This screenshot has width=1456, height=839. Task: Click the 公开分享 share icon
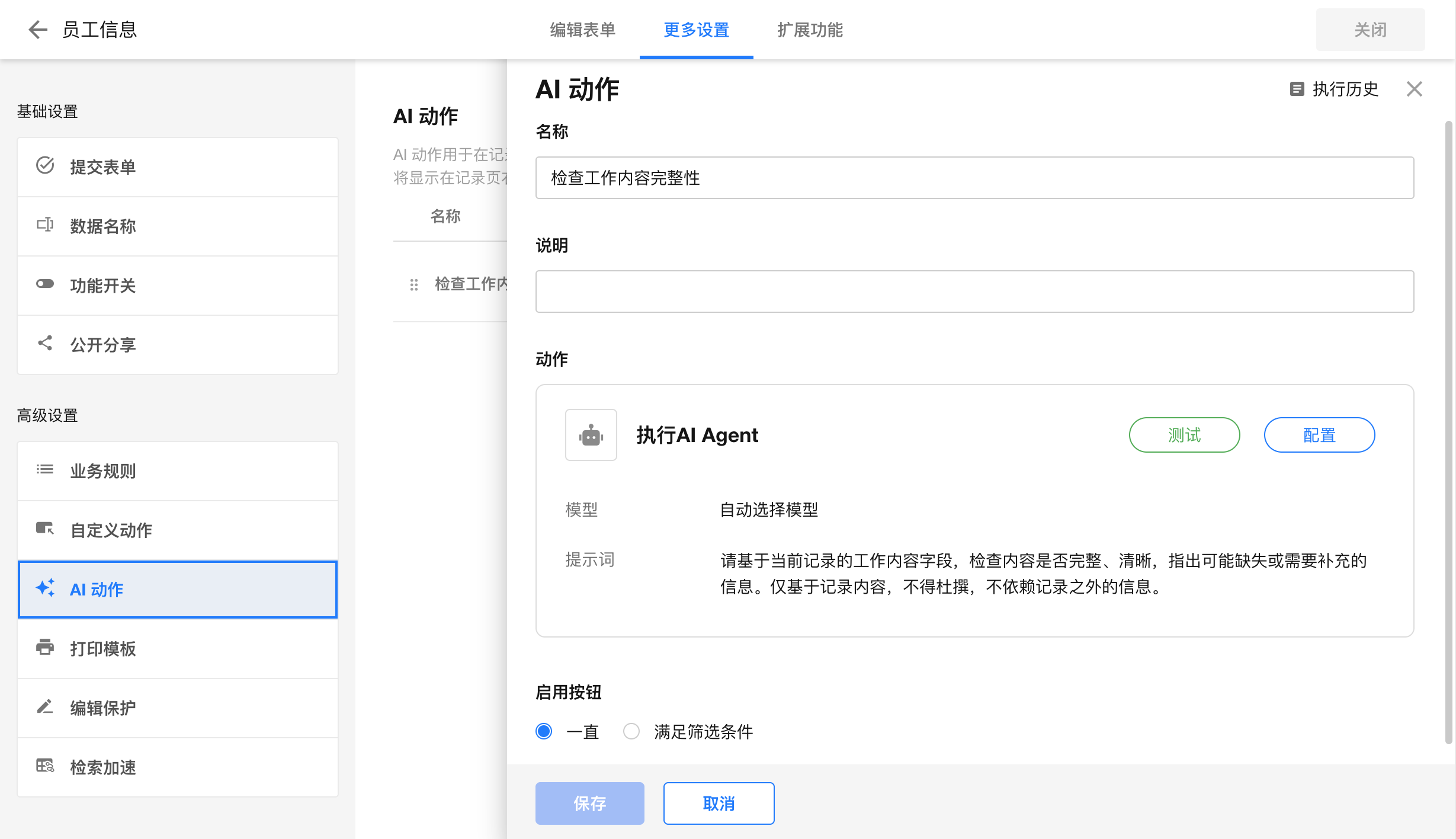tap(45, 343)
